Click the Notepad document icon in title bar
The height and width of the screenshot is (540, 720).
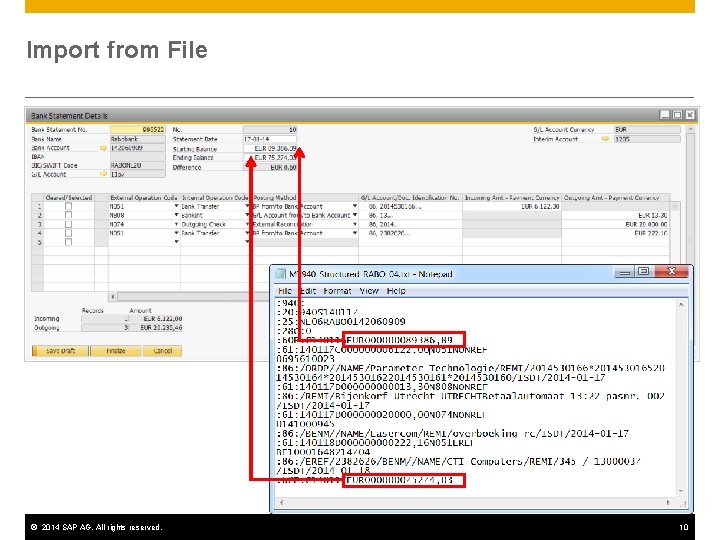click(280, 274)
